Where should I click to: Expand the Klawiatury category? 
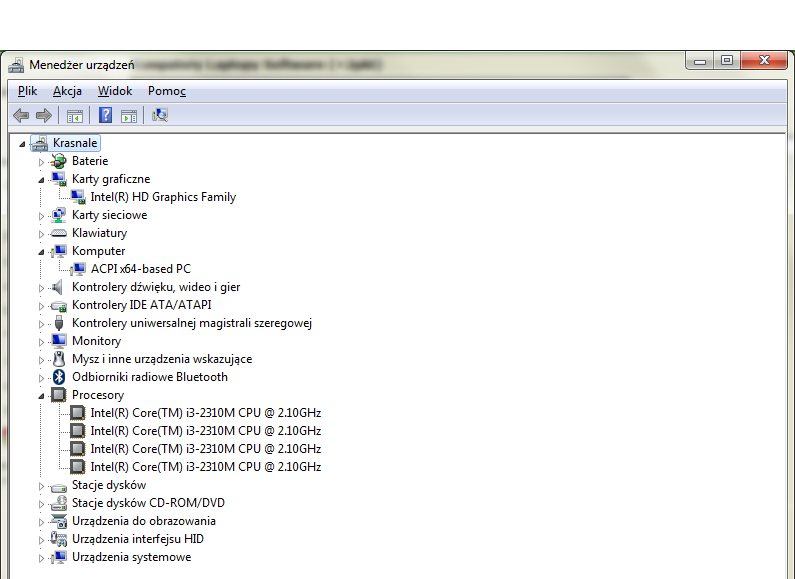point(42,234)
